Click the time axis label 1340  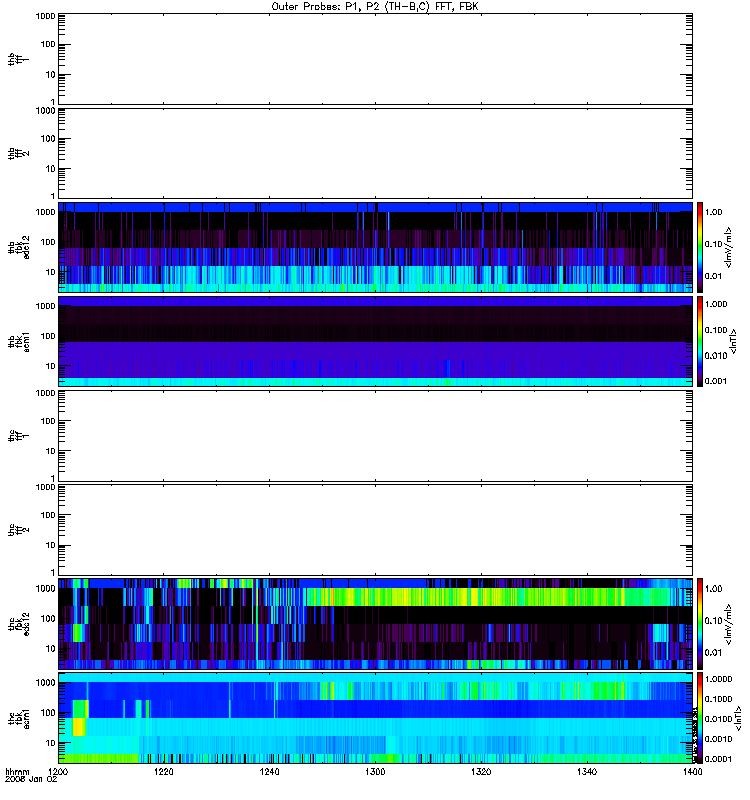[587, 771]
